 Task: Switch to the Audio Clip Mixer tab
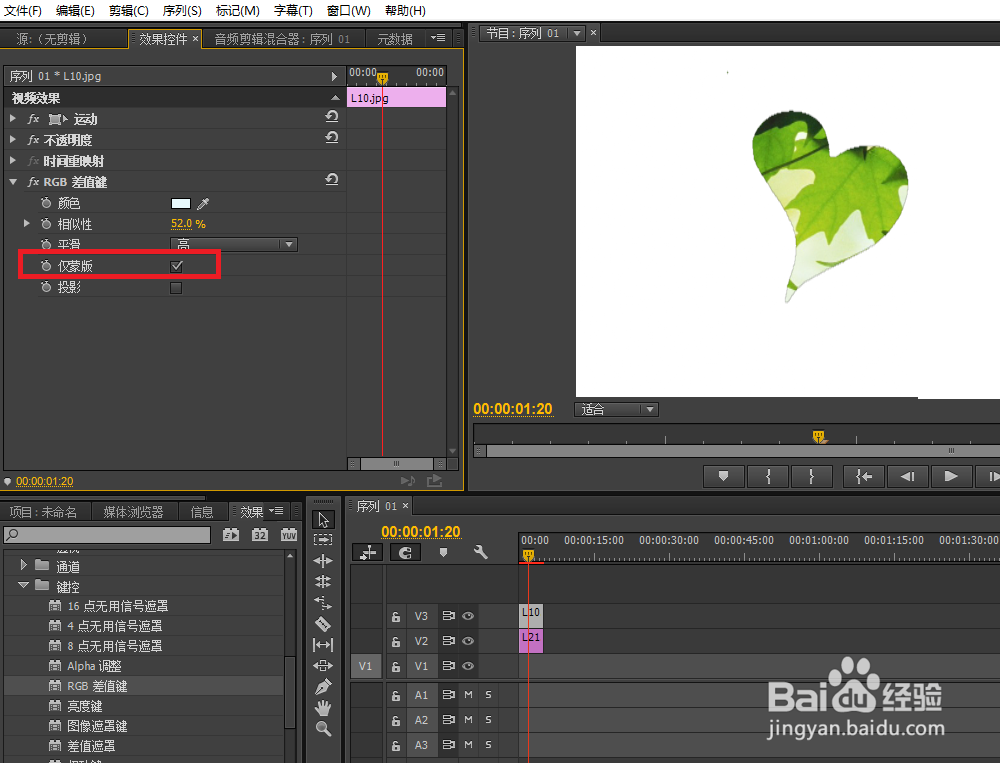pos(282,40)
